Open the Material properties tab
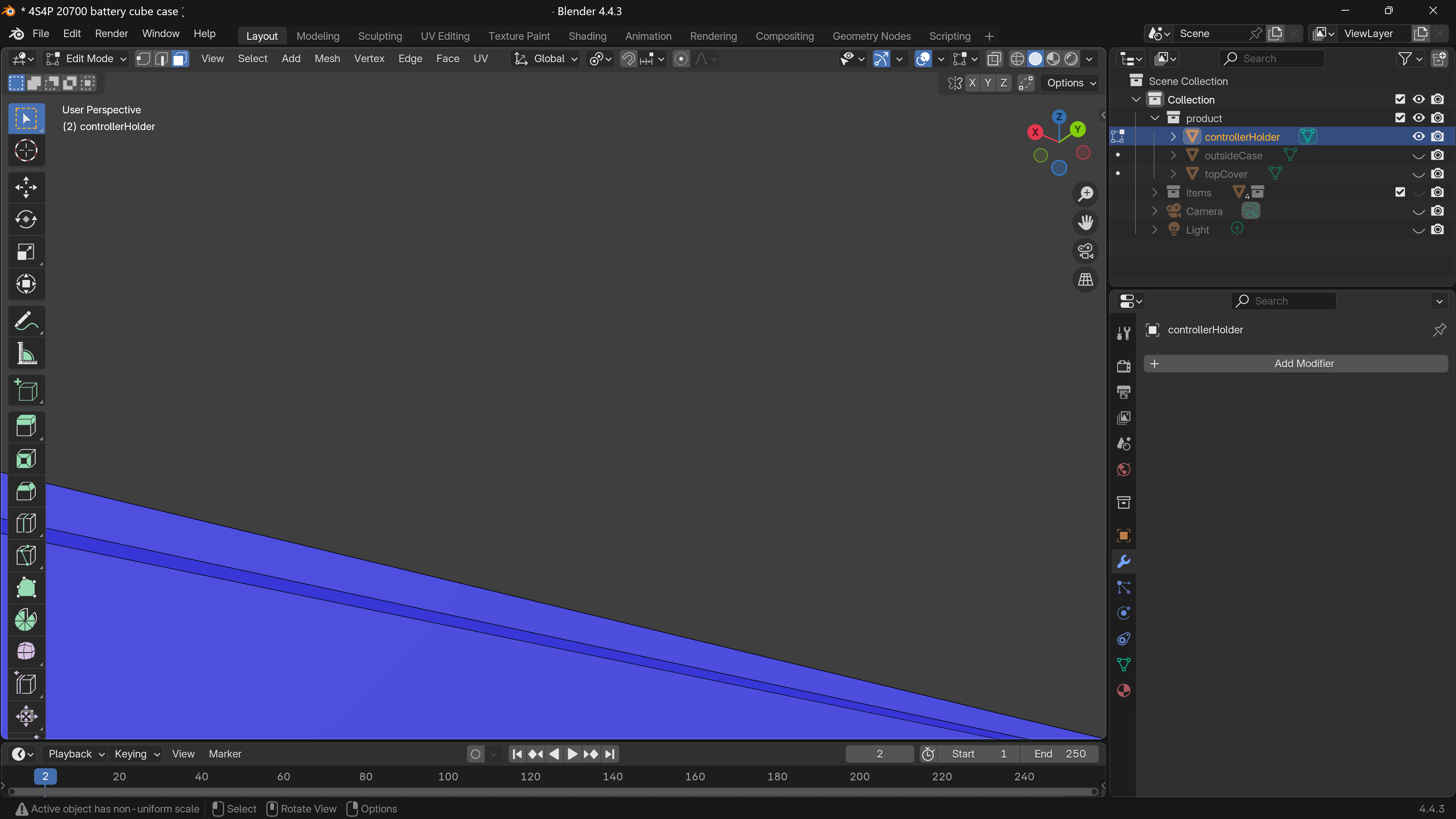The image size is (1456, 819). click(1124, 691)
